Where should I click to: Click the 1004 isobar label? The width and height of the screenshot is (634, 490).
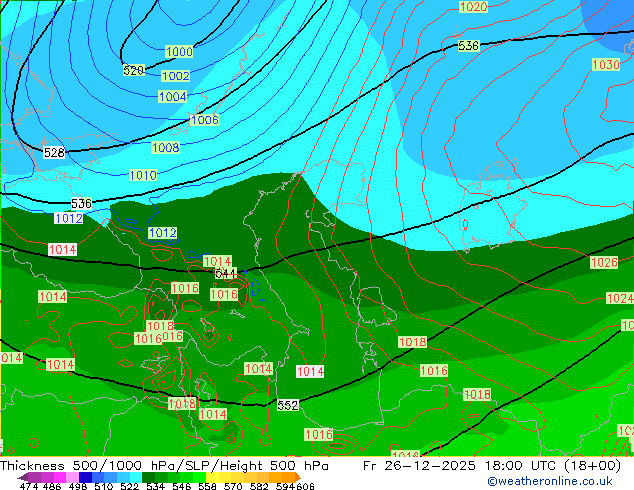tap(173, 97)
